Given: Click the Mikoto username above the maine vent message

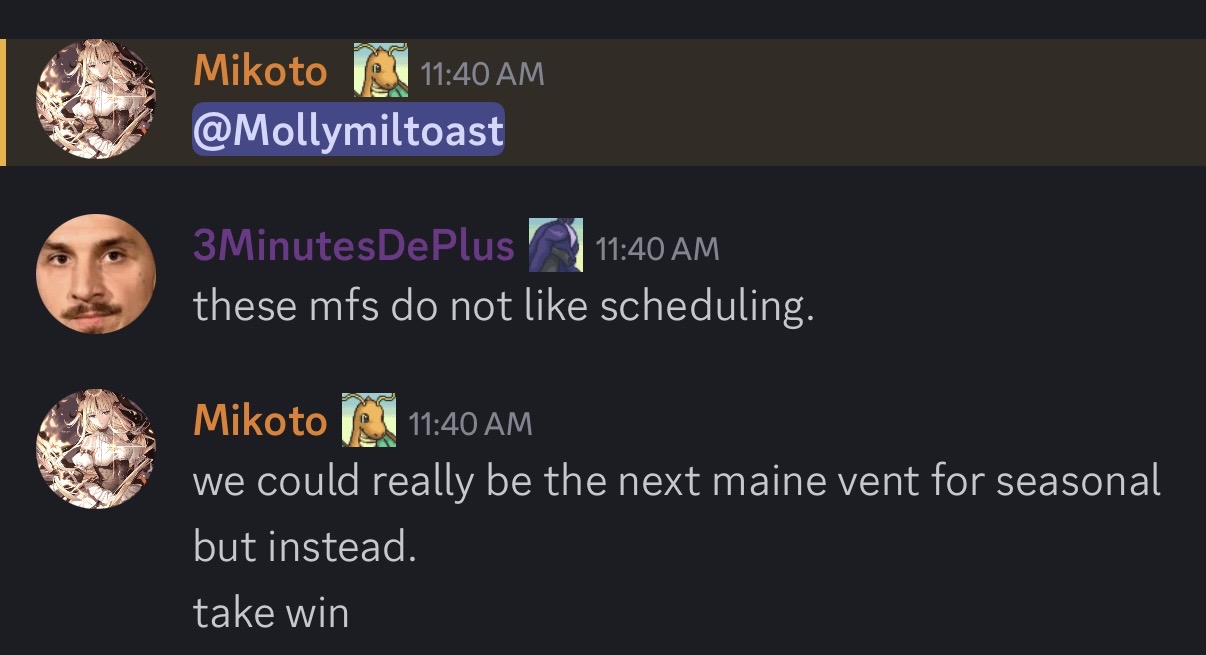Looking at the screenshot, I should click(260, 421).
